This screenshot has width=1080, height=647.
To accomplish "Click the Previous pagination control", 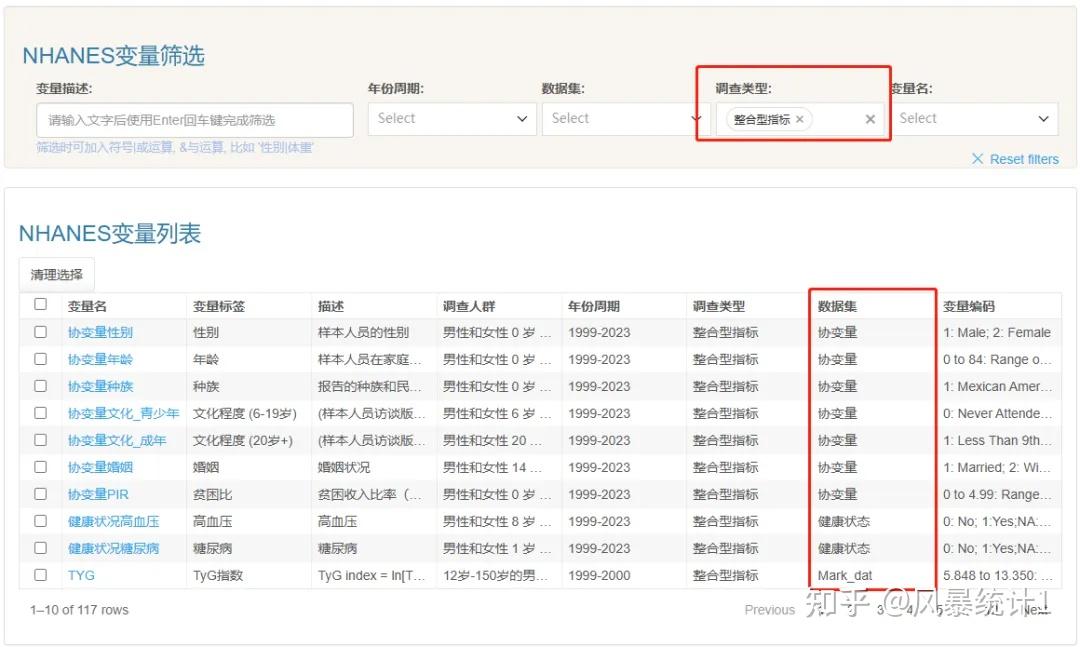I will [769, 609].
